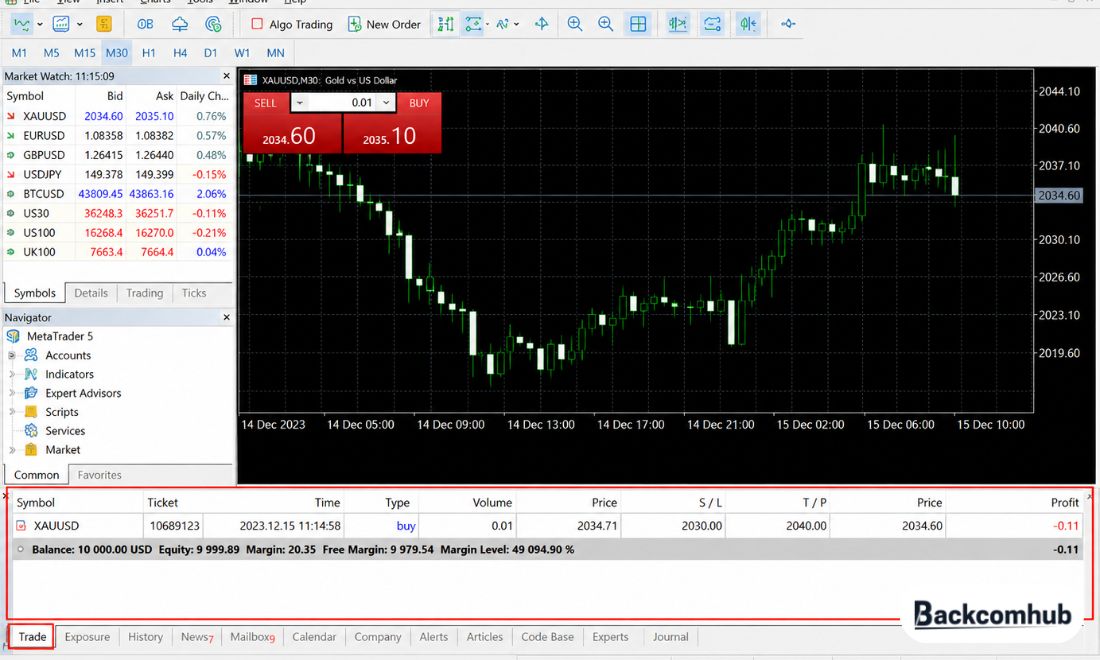The image size is (1100, 660).
Task: Open the Exposure tab
Action: tap(87, 637)
